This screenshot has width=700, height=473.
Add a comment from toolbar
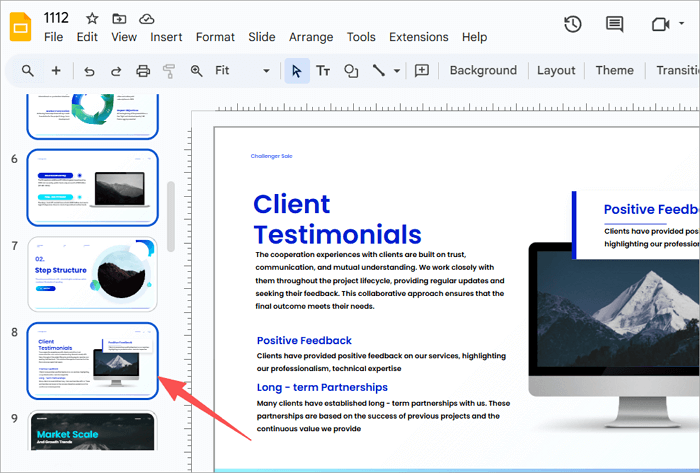coord(422,71)
